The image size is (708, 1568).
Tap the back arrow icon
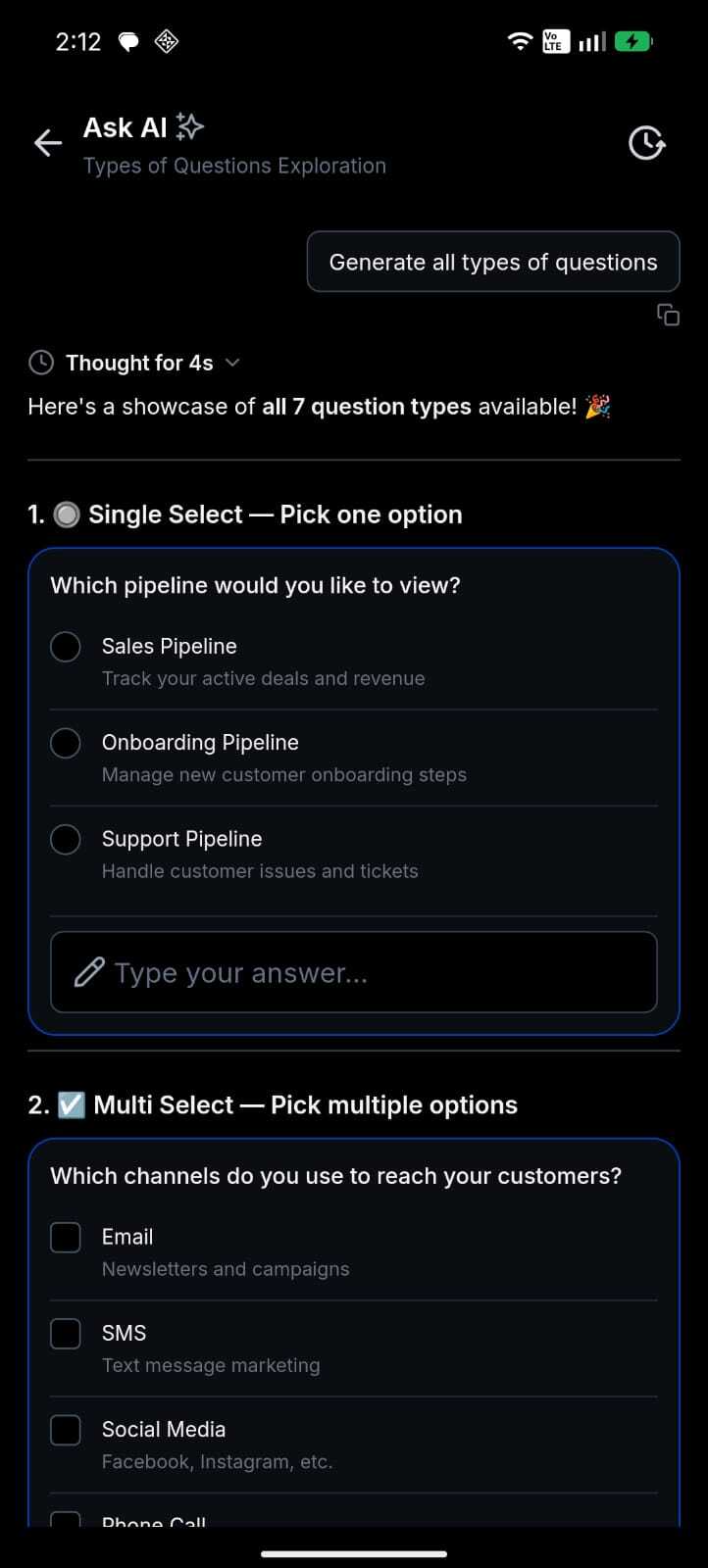pyautogui.click(x=47, y=143)
